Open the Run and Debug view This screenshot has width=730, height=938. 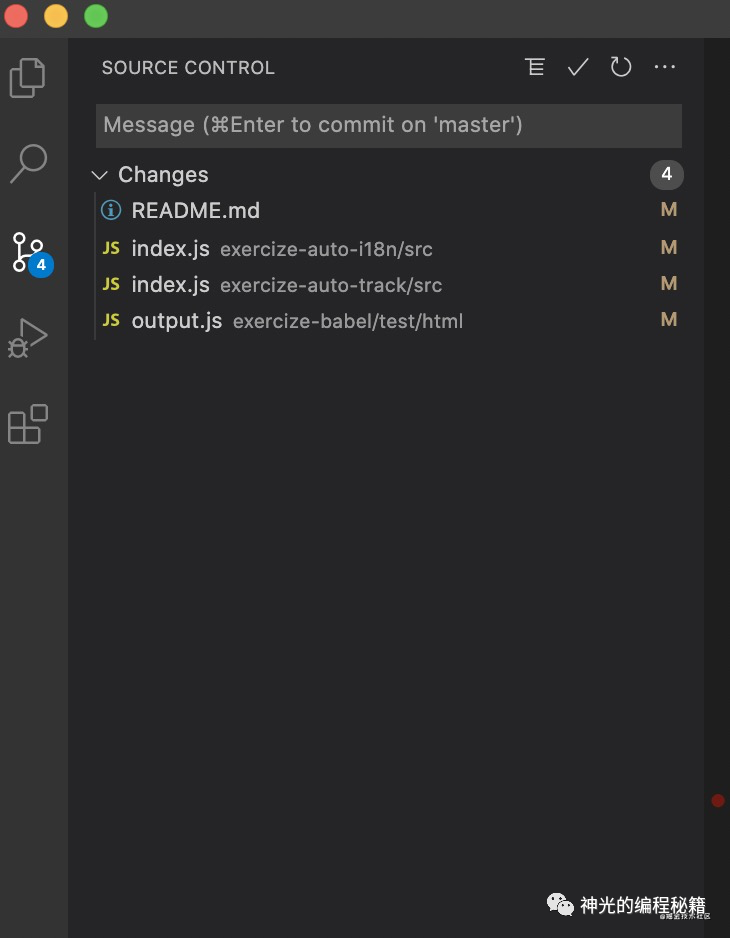coord(28,338)
